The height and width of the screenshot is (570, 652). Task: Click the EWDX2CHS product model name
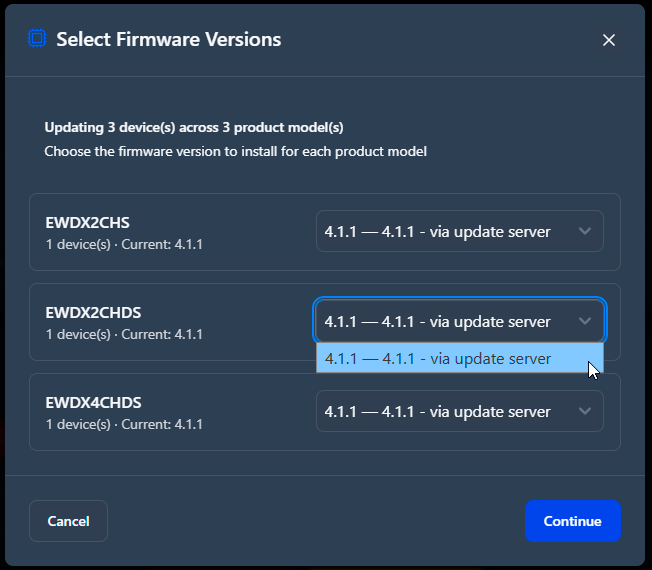click(88, 223)
